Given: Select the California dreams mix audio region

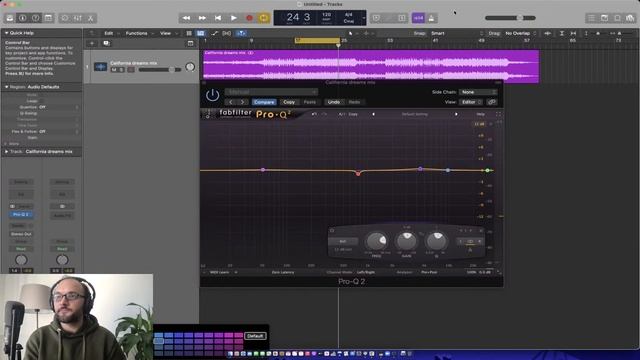Looking at the screenshot, I should click(371, 65).
